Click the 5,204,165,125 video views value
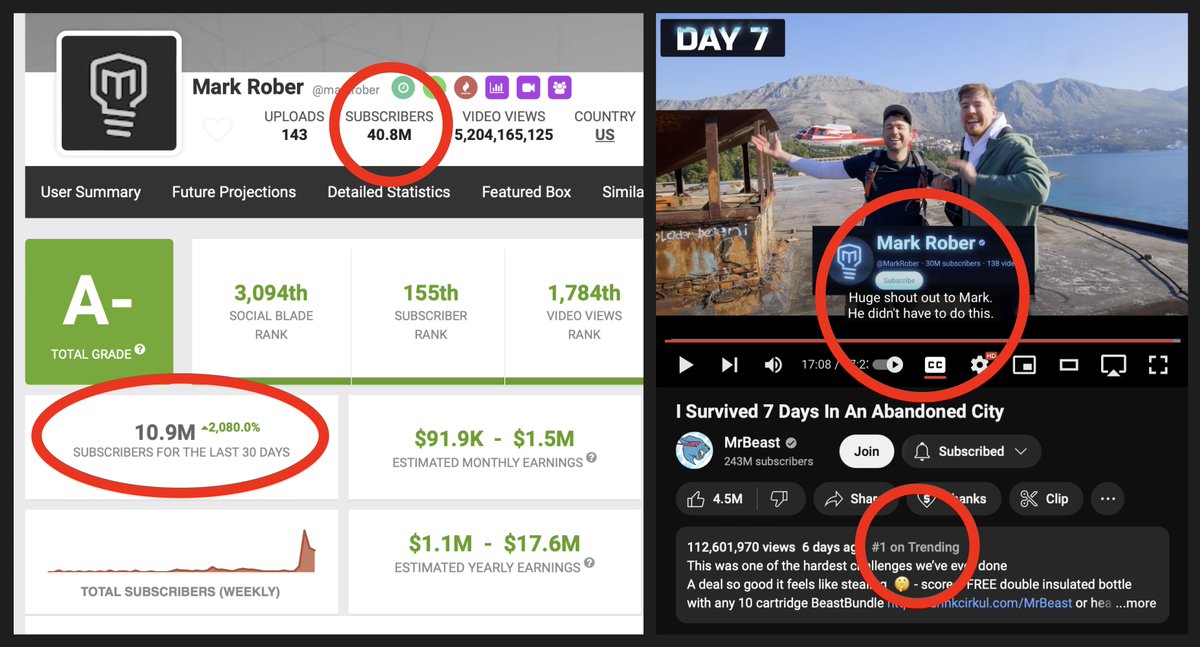The width and height of the screenshot is (1200, 647). point(503,135)
